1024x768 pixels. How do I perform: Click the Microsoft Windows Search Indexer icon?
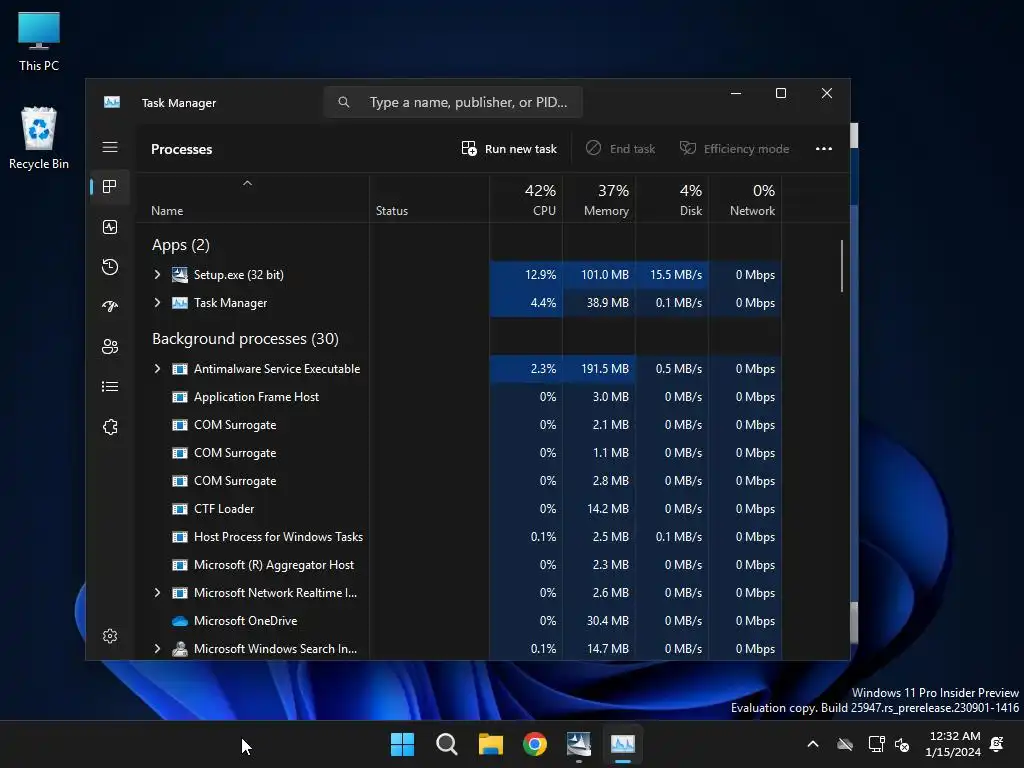point(180,649)
